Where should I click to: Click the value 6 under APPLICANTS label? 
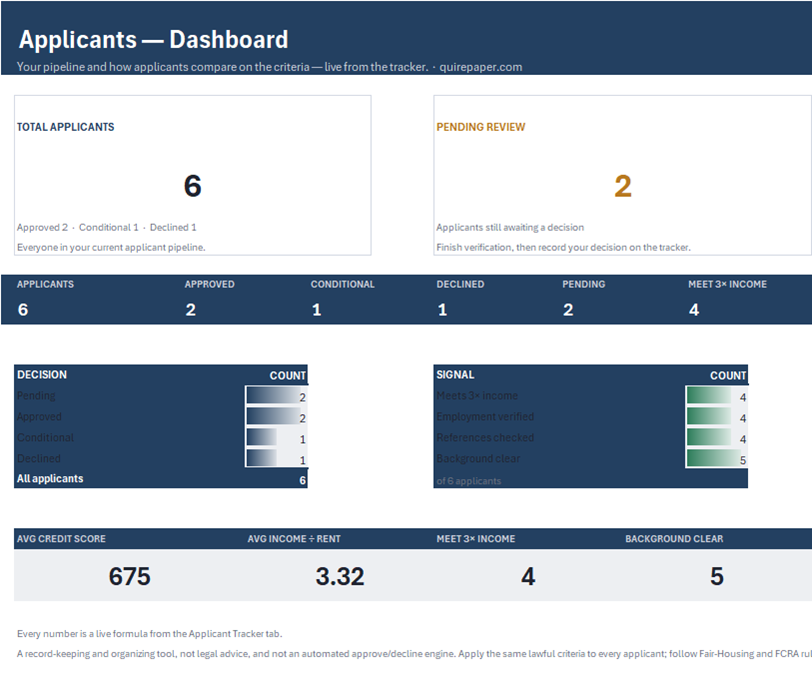23,310
